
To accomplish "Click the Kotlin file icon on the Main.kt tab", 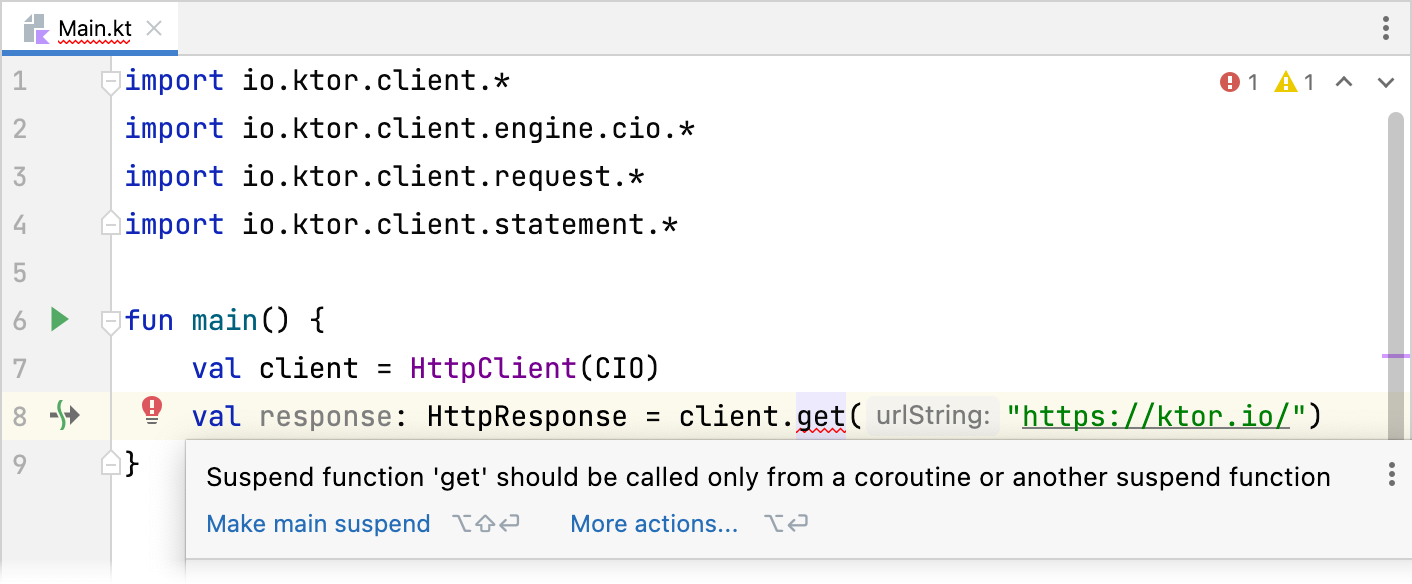I will pyautogui.click(x=37, y=28).
